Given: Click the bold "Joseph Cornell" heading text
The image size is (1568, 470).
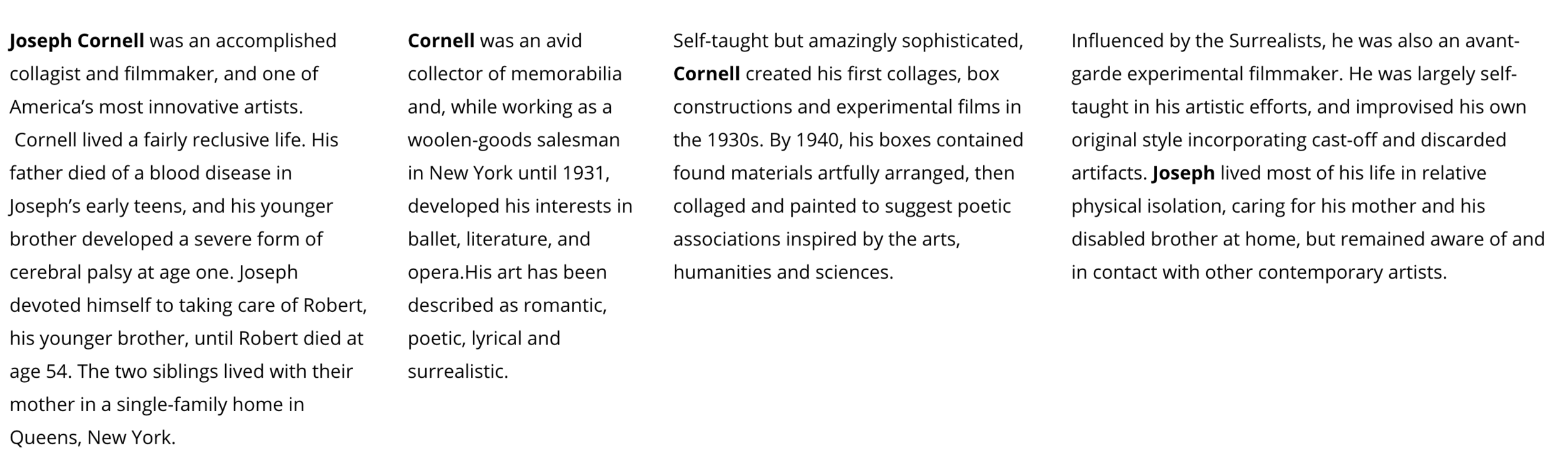Looking at the screenshot, I should tap(77, 41).
